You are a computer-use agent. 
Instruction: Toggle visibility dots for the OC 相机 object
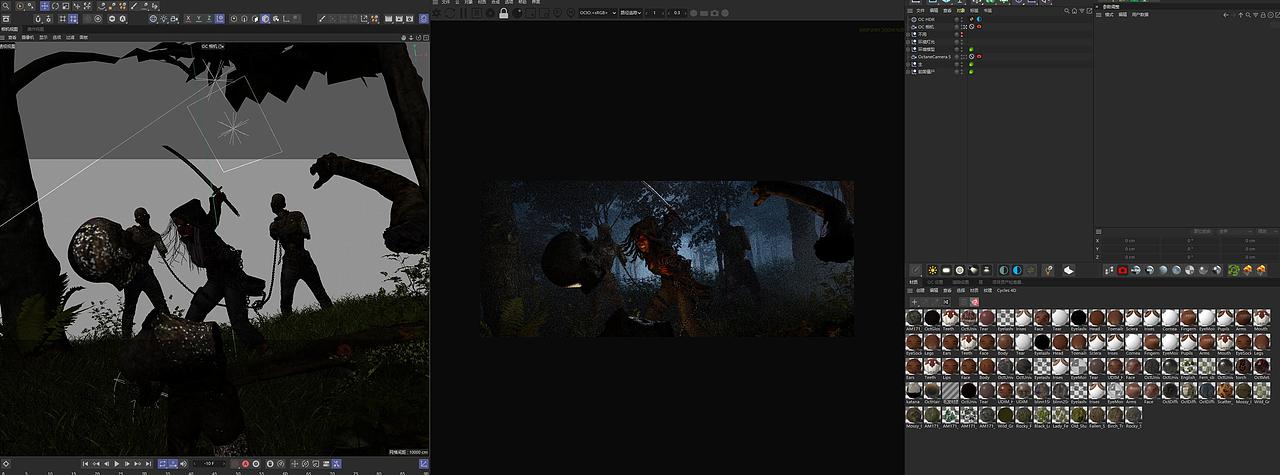(961, 27)
